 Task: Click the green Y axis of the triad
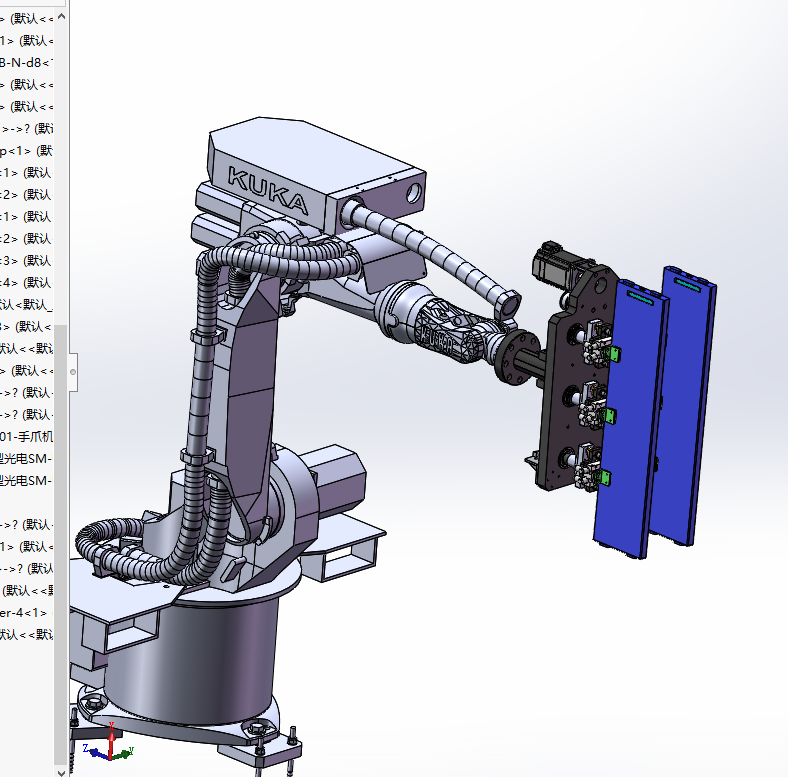coord(123,753)
